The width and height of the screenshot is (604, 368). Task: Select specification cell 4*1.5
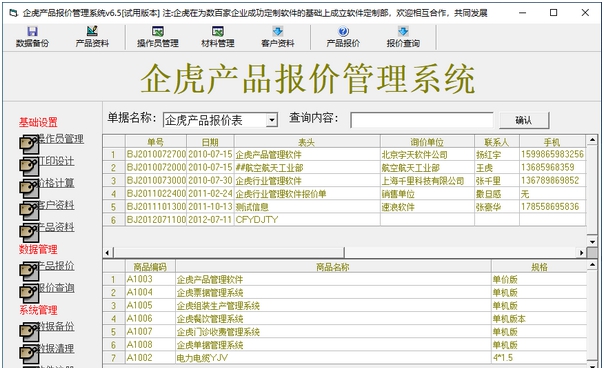pyautogui.click(x=539, y=358)
